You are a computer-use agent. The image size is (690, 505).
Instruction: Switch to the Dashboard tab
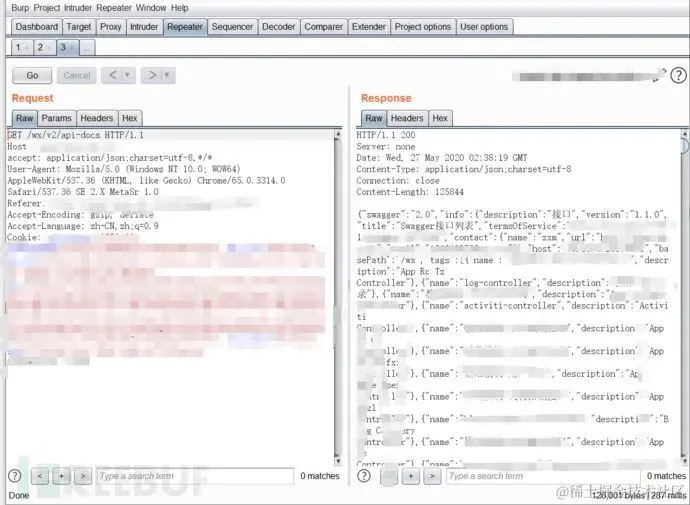pyautogui.click(x=37, y=27)
